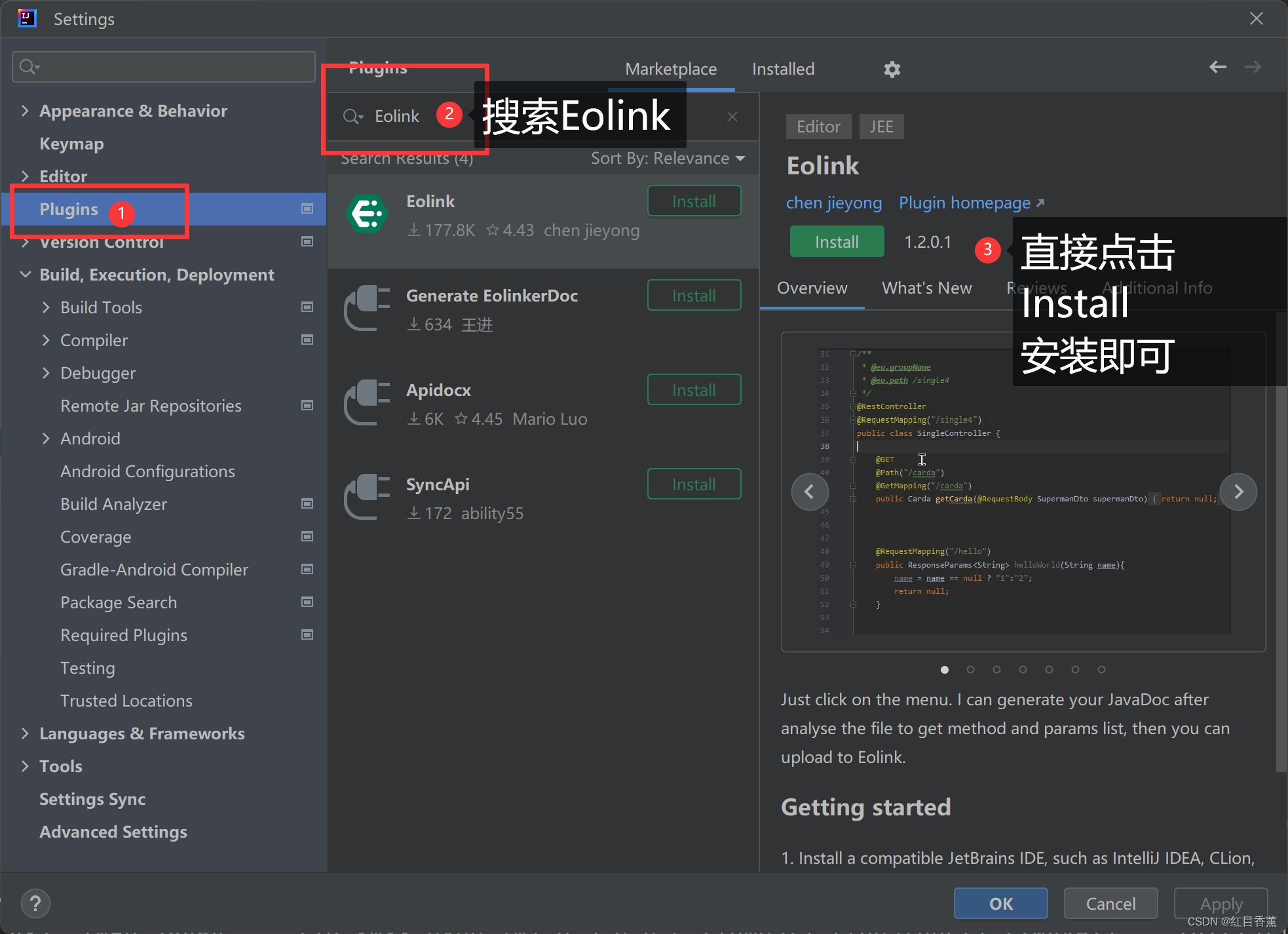
Task: Click the plugins gear settings icon
Action: pyautogui.click(x=892, y=69)
